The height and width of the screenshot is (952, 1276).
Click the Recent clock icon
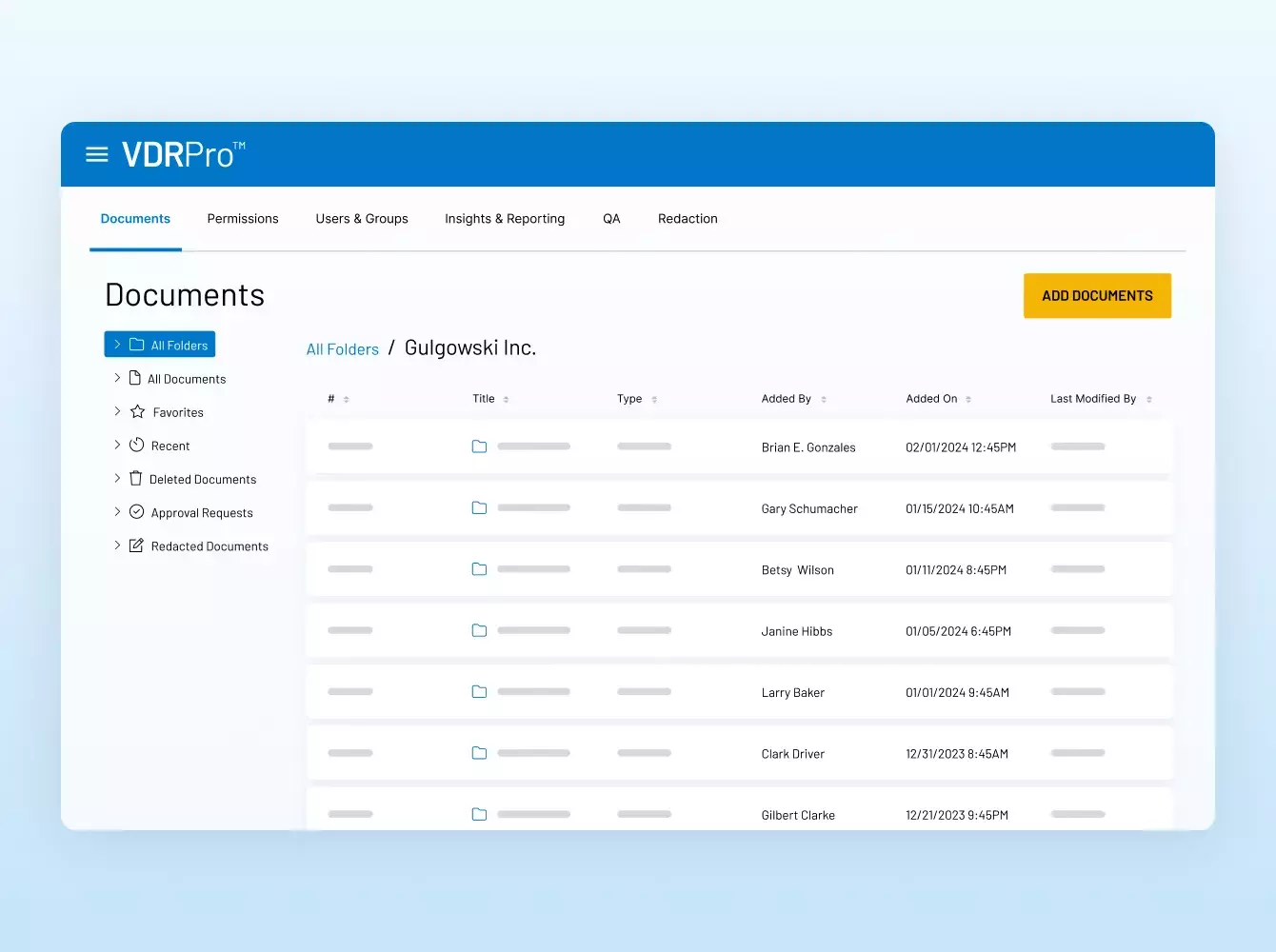[137, 446]
